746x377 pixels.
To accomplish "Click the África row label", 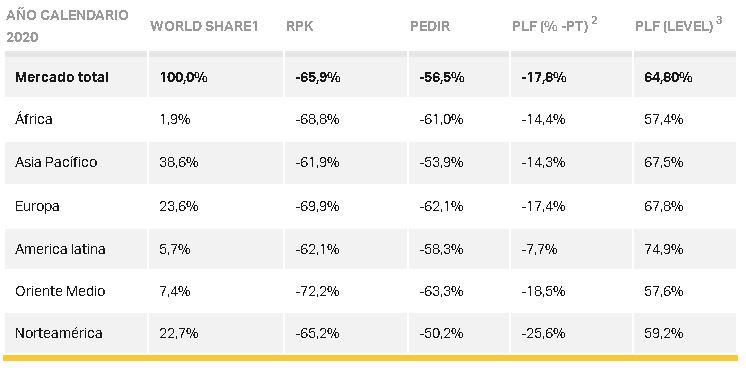I will click(33, 119).
